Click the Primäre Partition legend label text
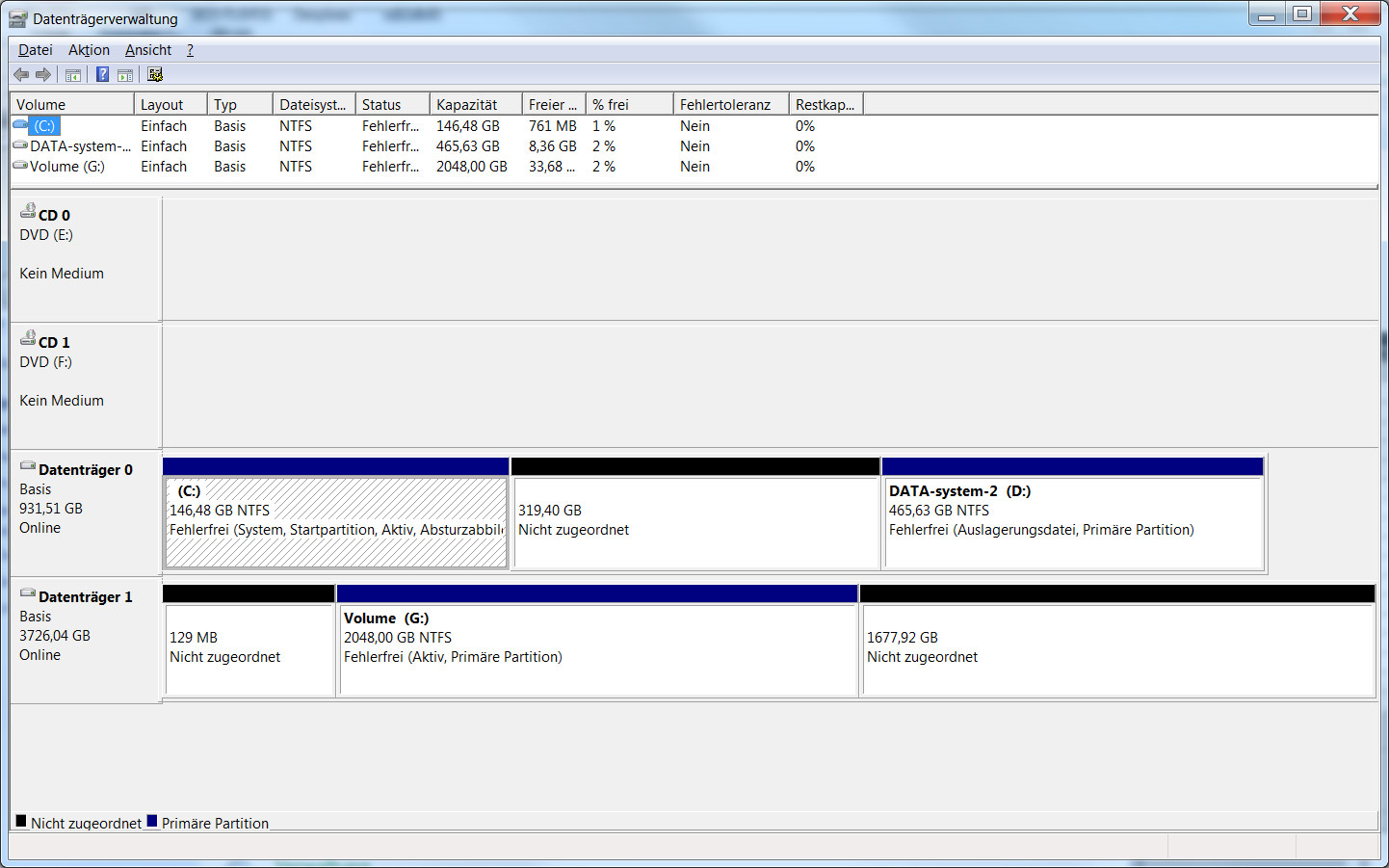 coord(216,823)
